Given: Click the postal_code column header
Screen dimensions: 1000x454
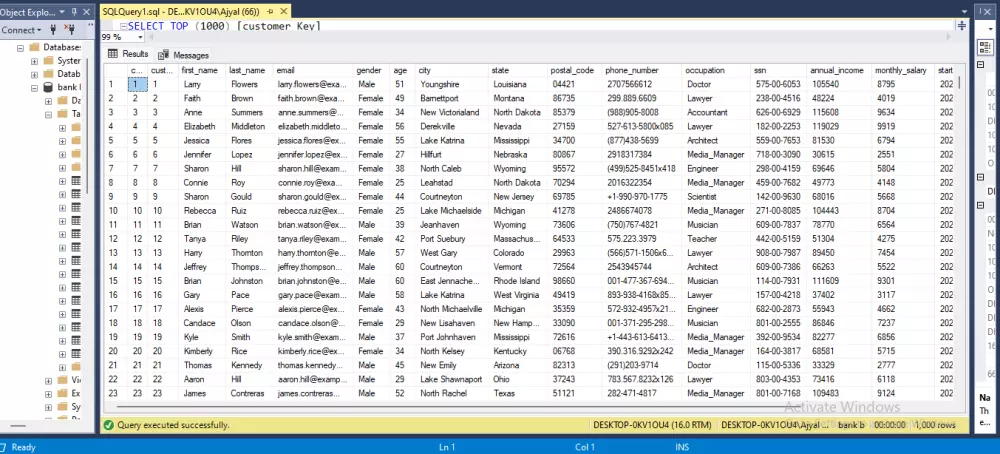Looking at the screenshot, I should point(573,70).
